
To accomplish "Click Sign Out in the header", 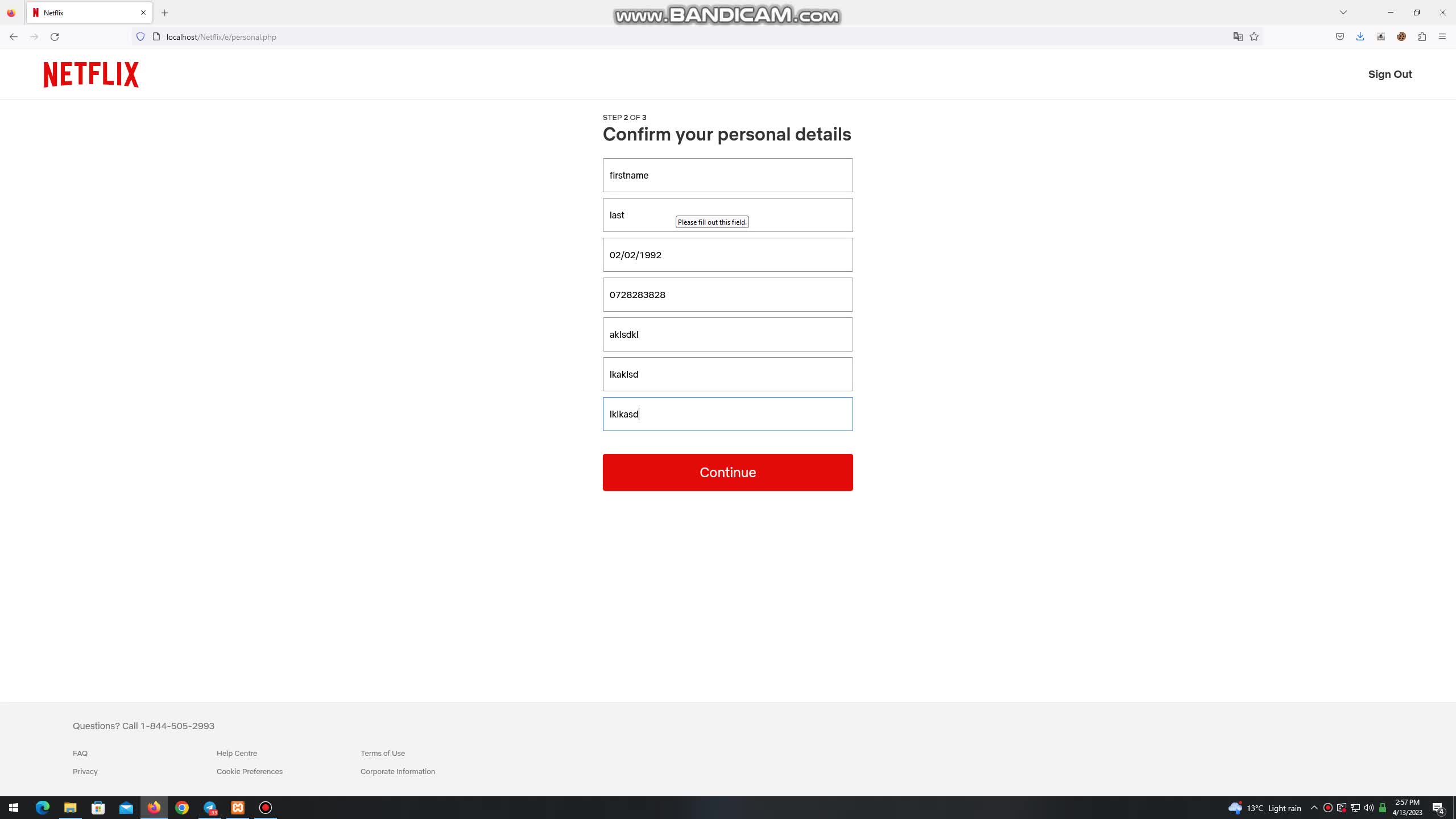I will 1389,74.
